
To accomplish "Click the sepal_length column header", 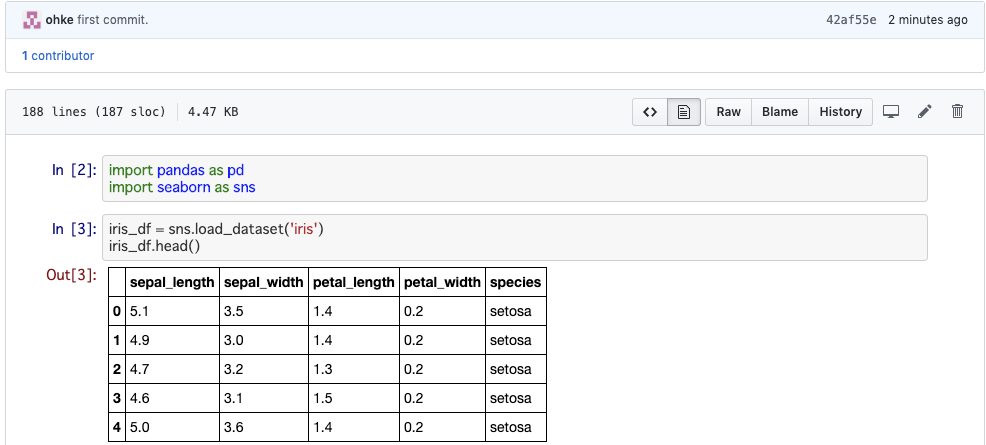I will (172, 283).
